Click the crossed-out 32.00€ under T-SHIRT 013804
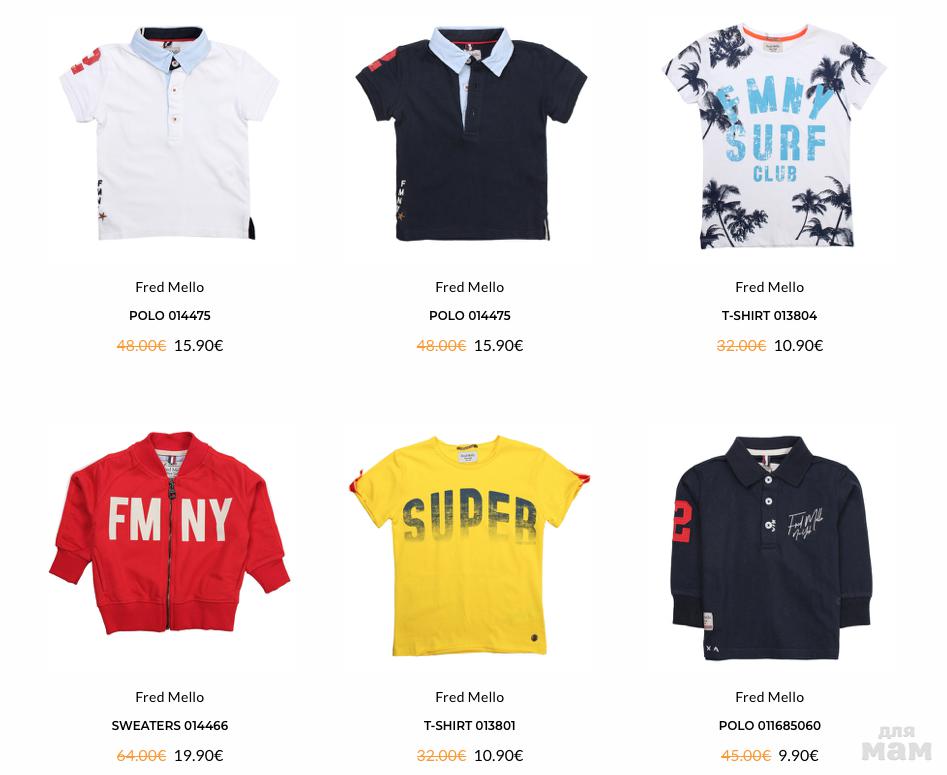 (741, 346)
